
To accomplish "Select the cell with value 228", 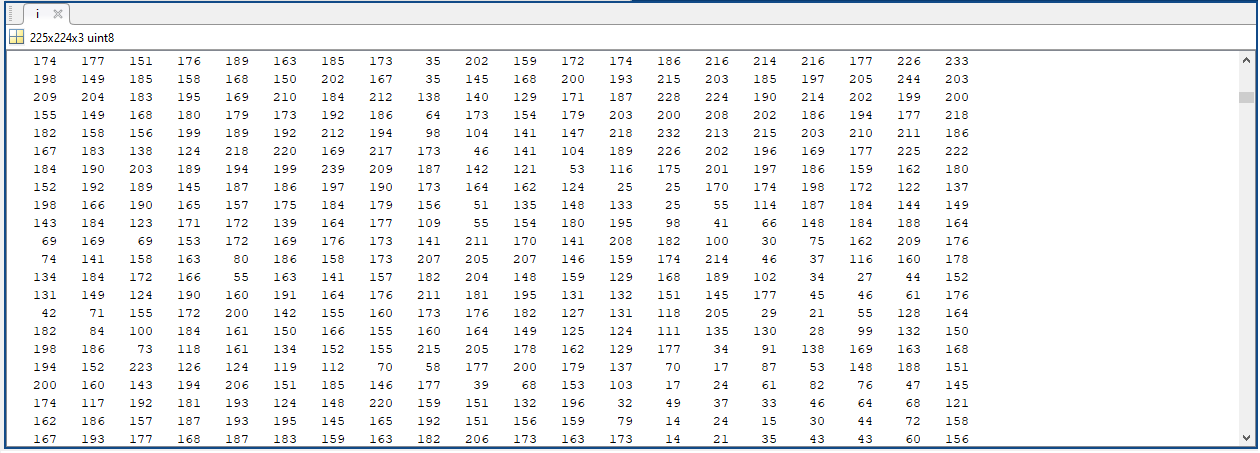I will pyautogui.click(x=669, y=97).
